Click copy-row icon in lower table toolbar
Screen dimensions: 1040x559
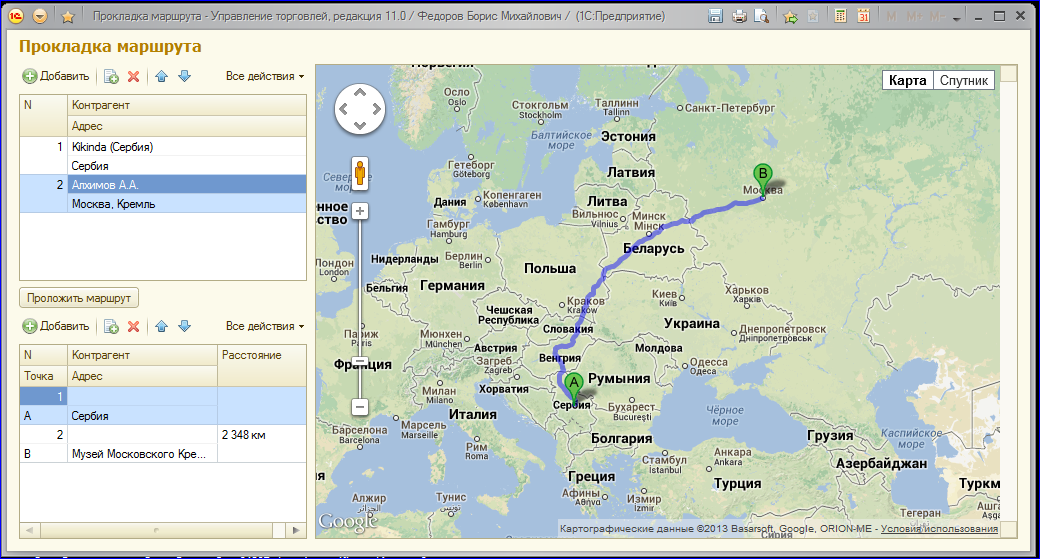(111, 326)
